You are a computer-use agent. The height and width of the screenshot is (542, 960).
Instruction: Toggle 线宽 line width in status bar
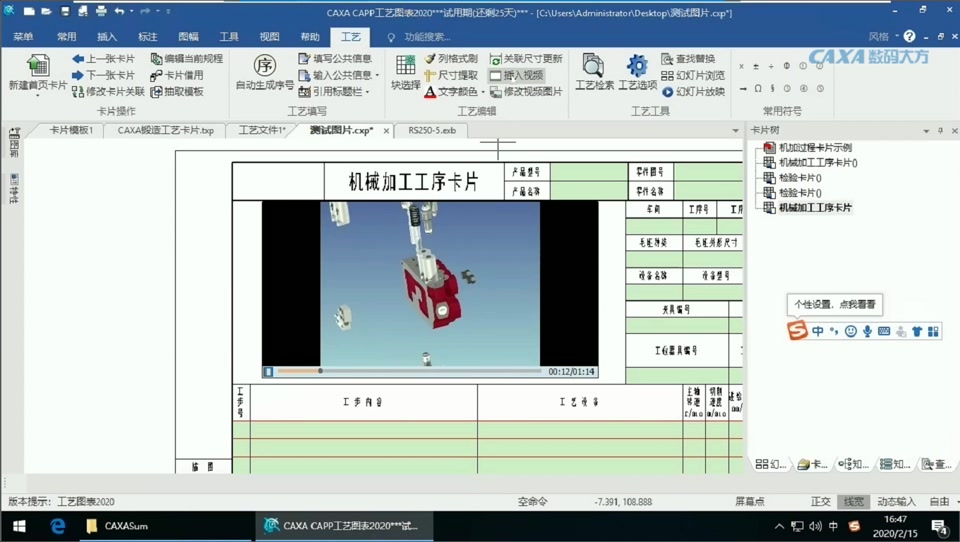pyautogui.click(x=853, y=502)
